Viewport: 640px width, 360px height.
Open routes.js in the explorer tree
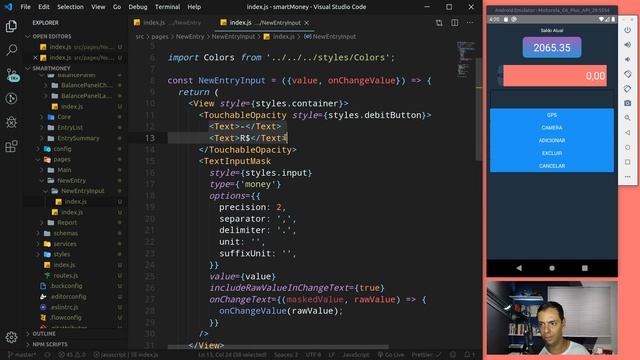[65, 276]
